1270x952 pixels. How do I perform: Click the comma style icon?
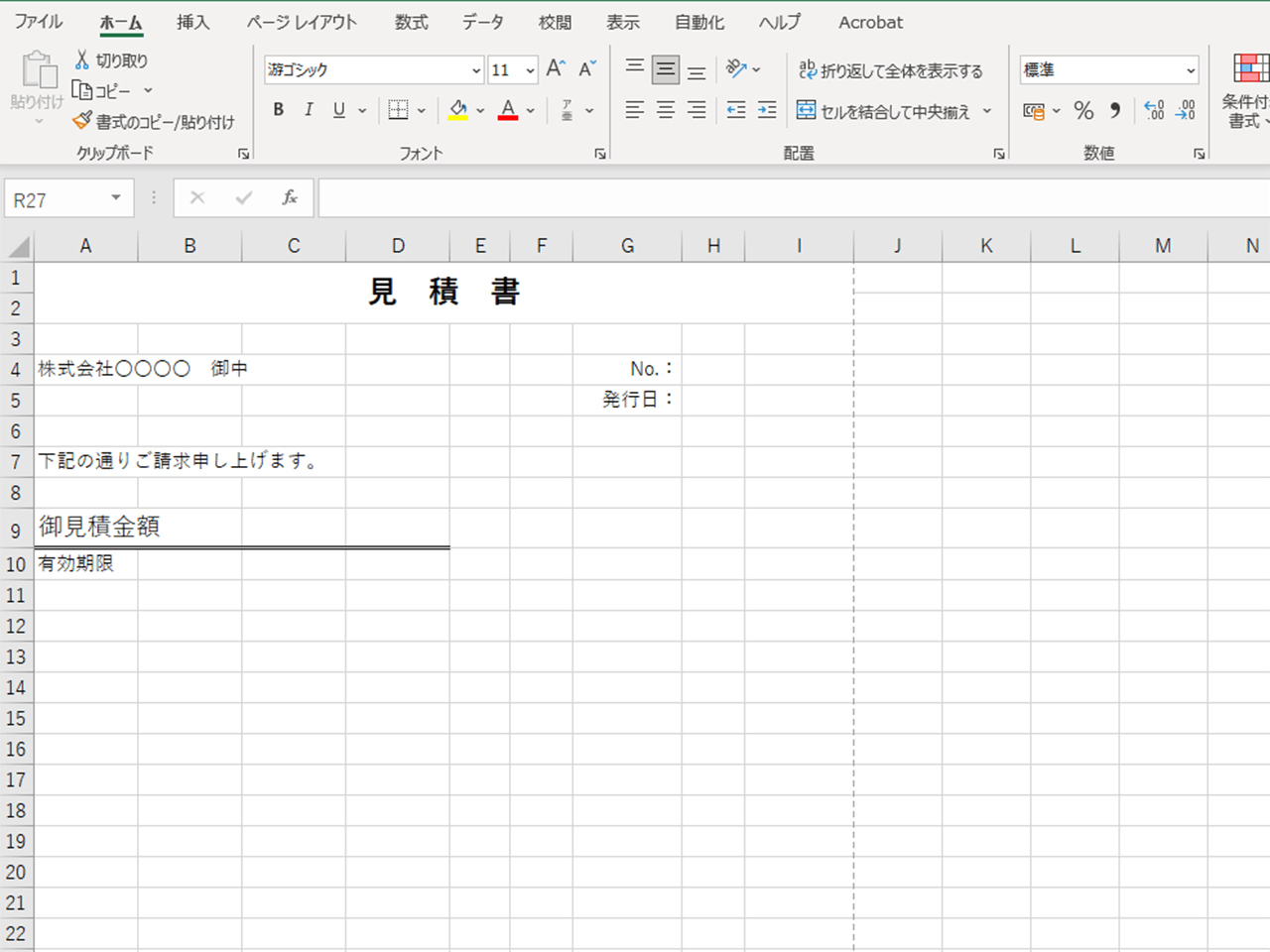click(x=1115, y=110)
